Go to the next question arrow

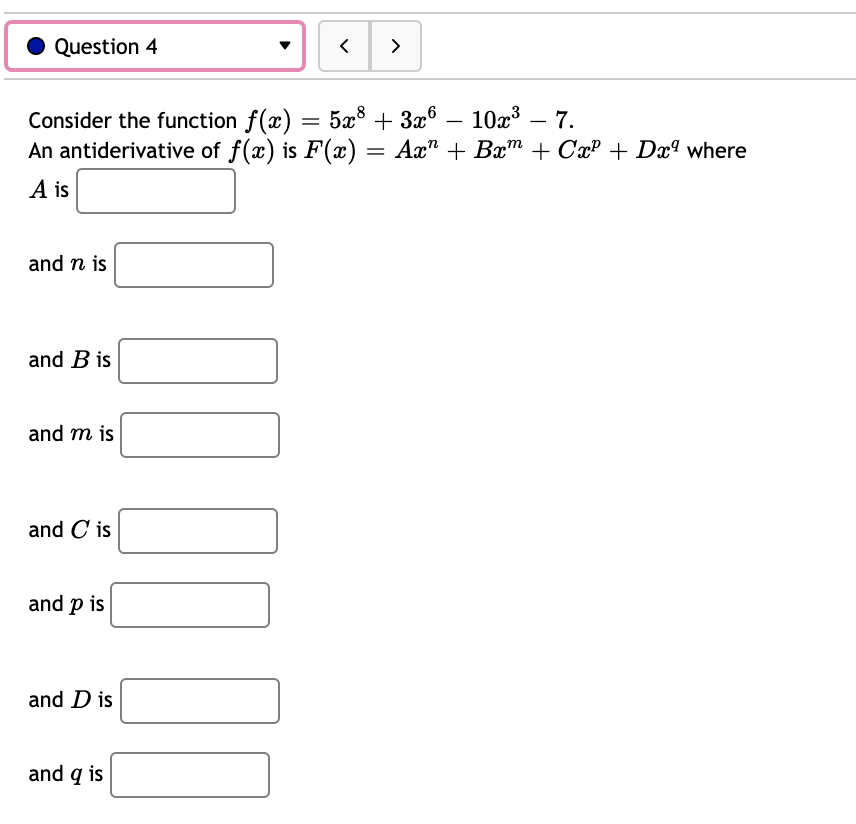point(396,46)
